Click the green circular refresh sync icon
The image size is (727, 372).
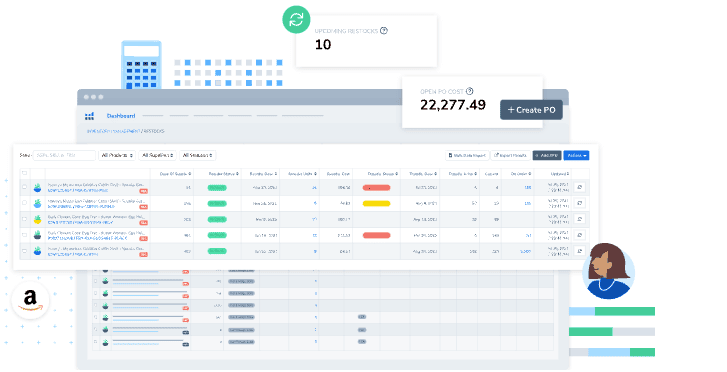click(296, 19)
